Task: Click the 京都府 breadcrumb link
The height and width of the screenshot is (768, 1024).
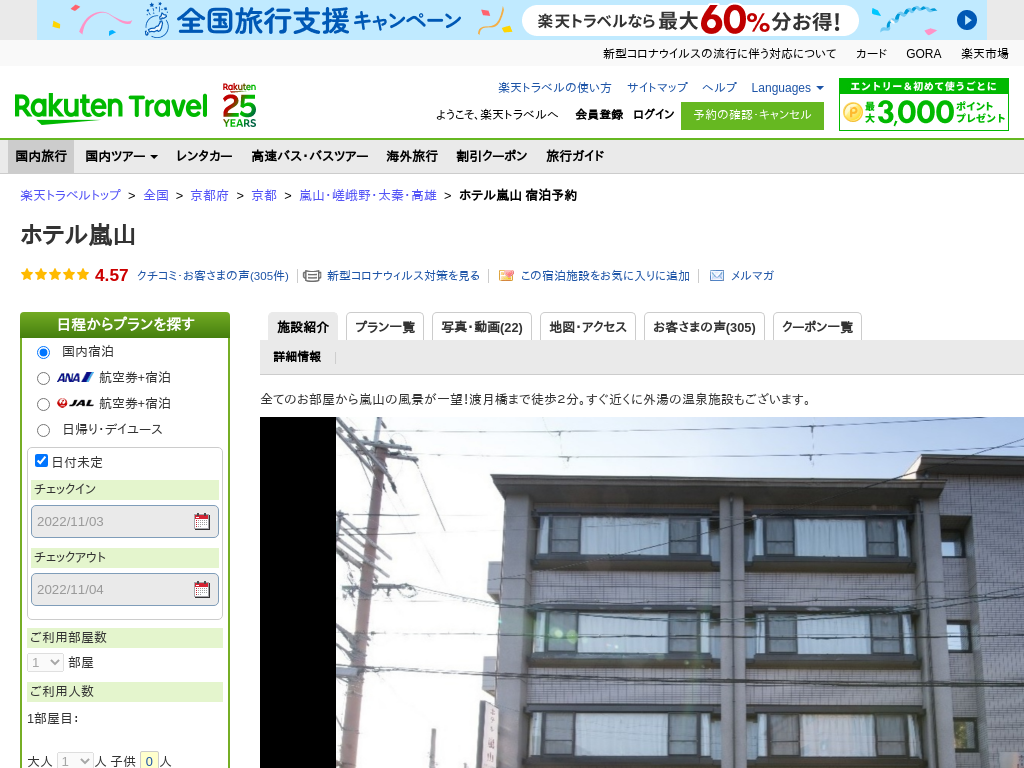Action: [210, 195]
